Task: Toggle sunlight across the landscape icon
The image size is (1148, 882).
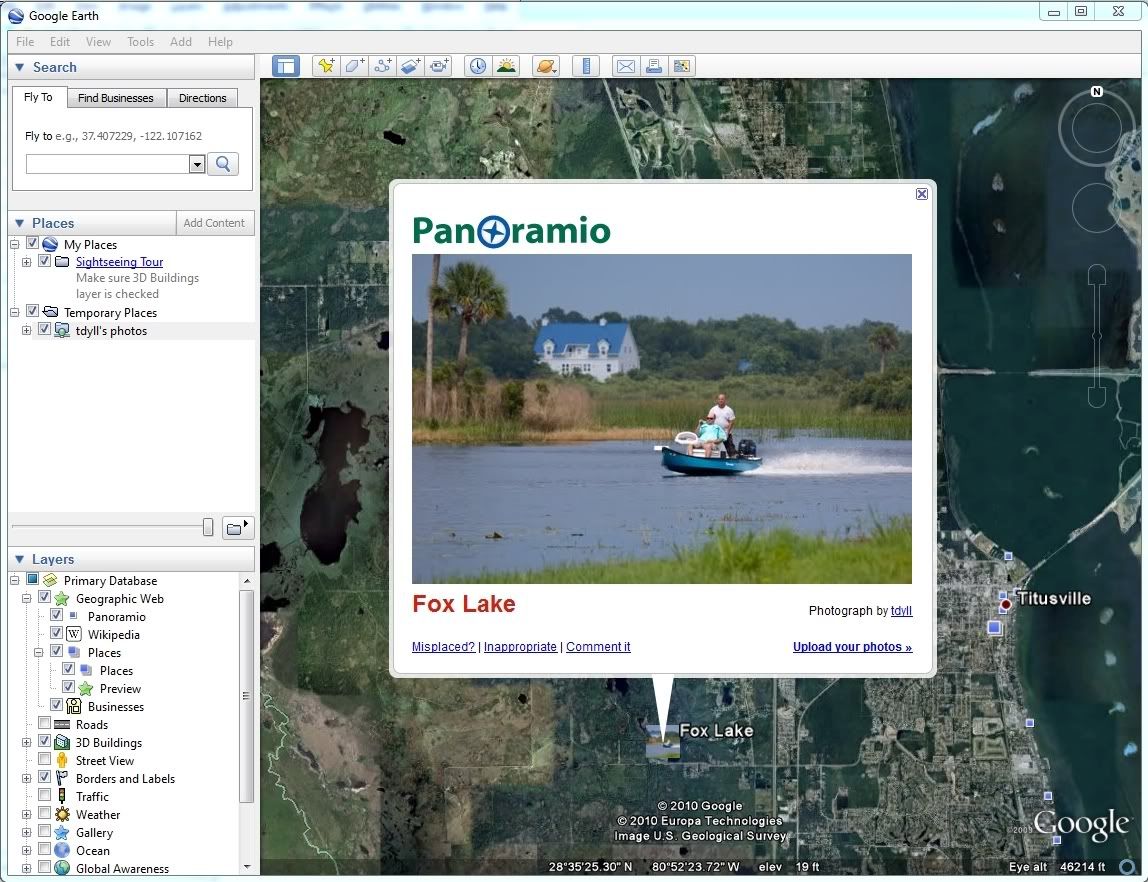Action: 506,67
